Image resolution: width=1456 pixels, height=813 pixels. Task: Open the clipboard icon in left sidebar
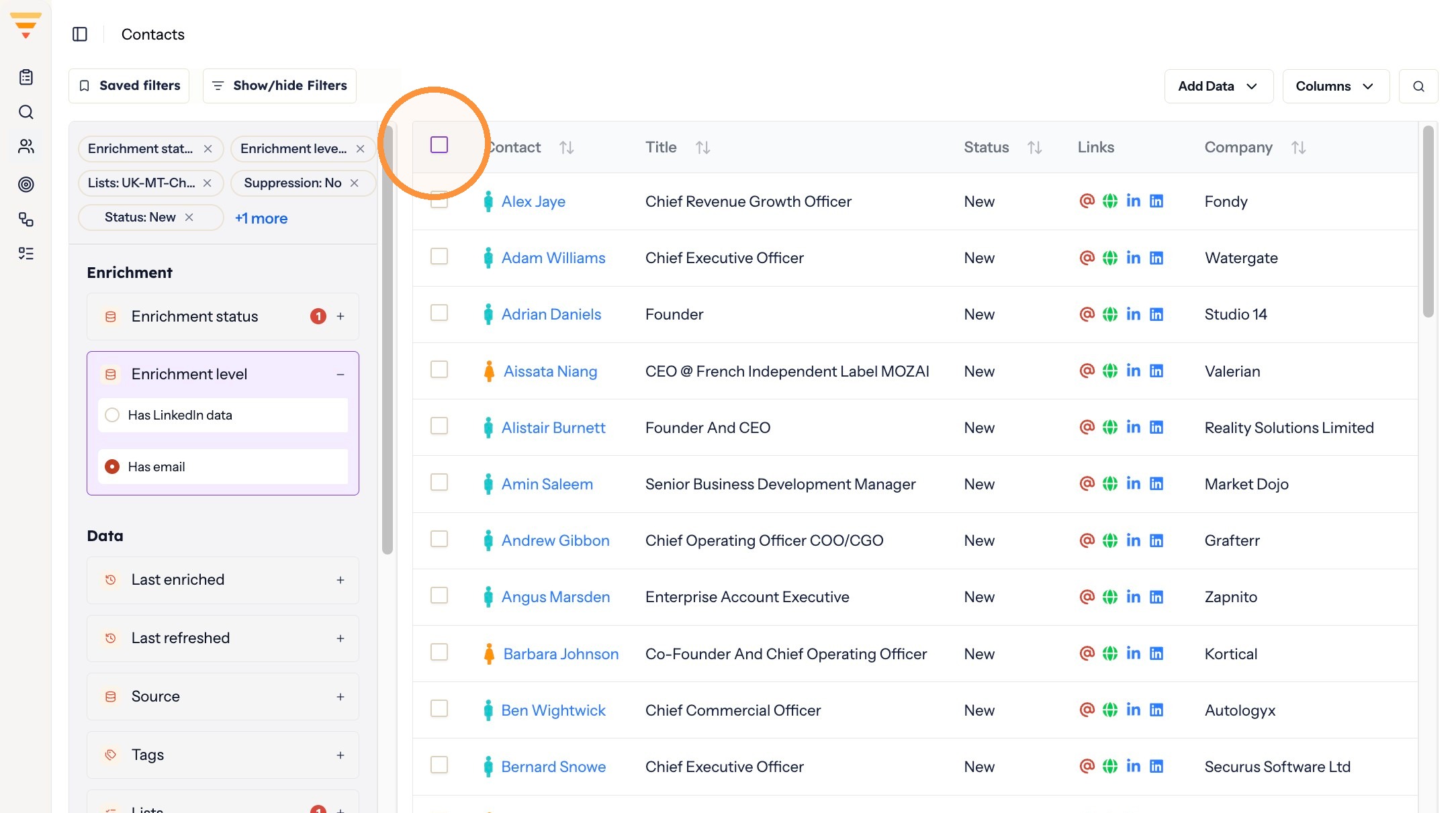click(x=26, y=77)
